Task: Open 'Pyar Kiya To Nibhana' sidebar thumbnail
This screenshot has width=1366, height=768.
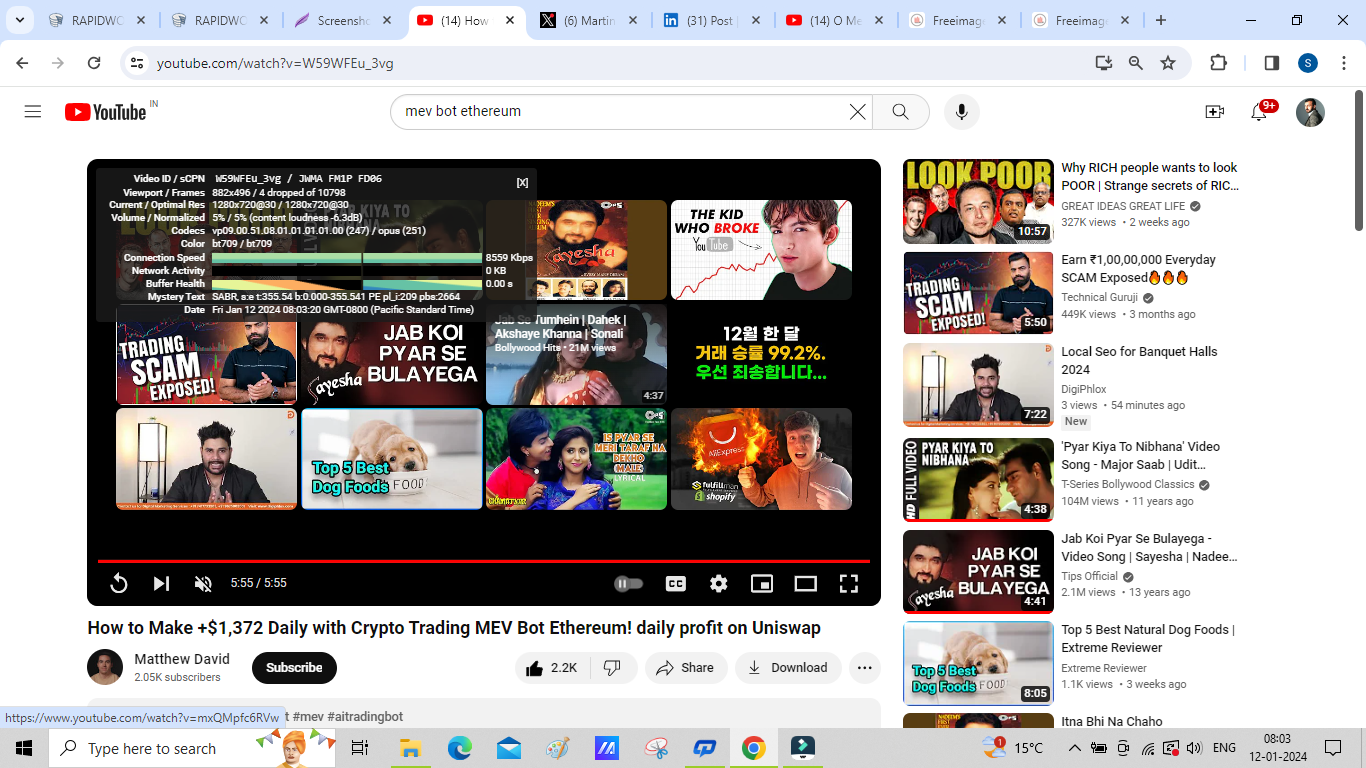Action: click(978, 480)
